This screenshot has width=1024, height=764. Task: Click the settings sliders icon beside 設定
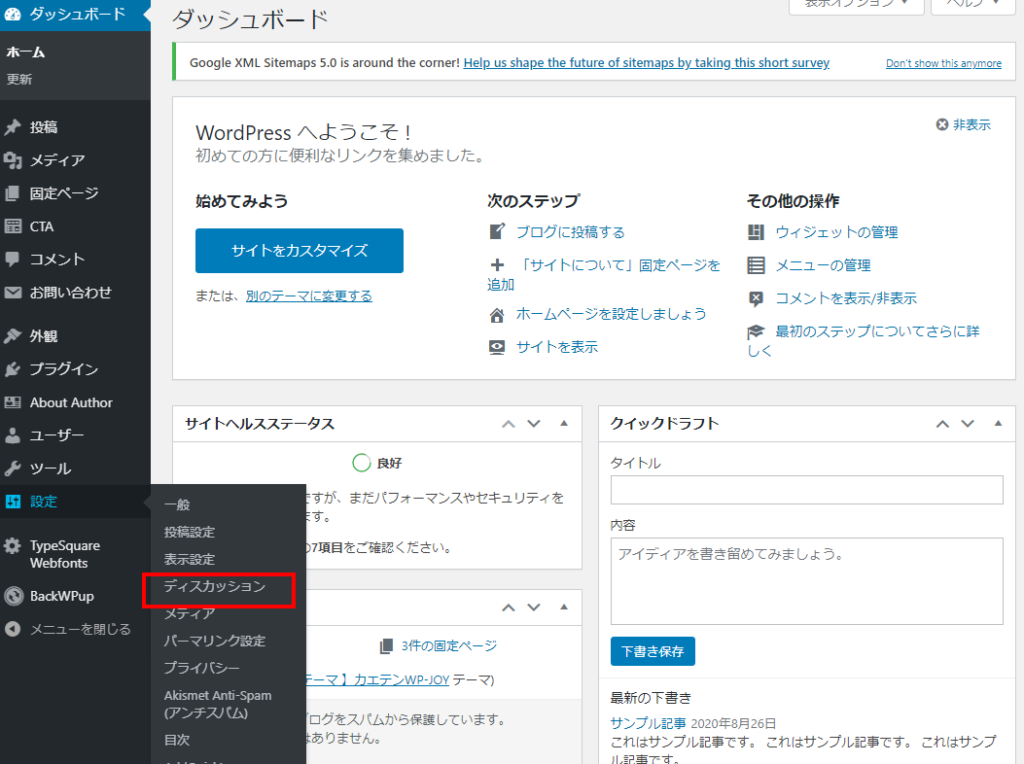(x=12, y=501)
